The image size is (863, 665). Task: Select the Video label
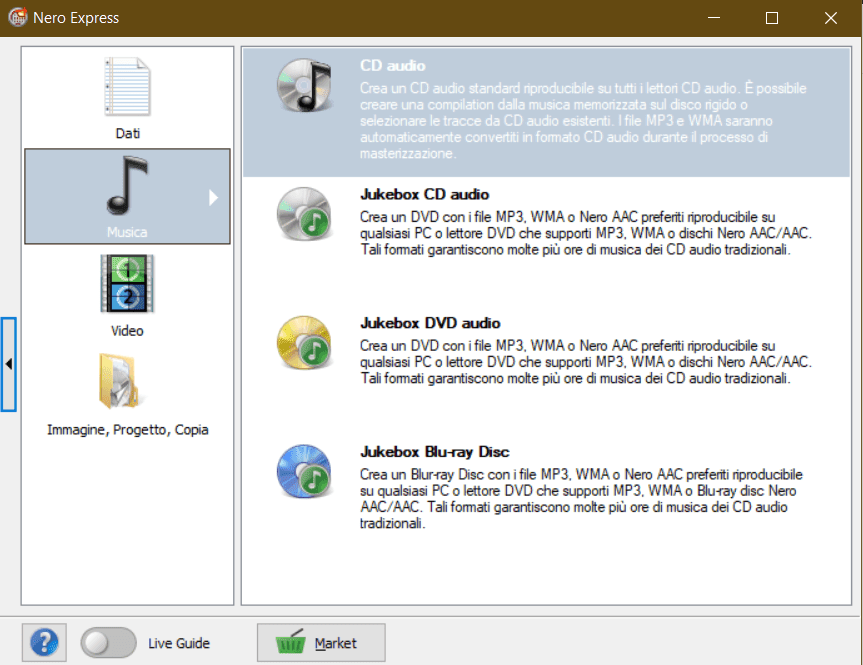[x=127, y=331]
